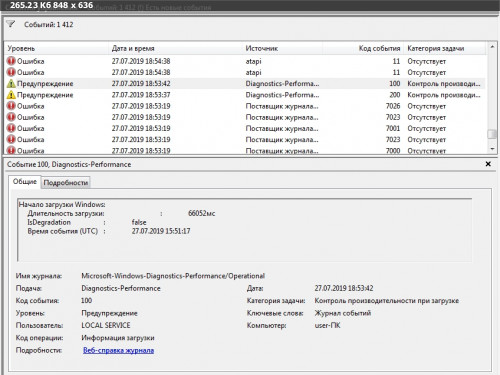Click the UTC event time 27.07.2019 15:51:17

point(161,231)
